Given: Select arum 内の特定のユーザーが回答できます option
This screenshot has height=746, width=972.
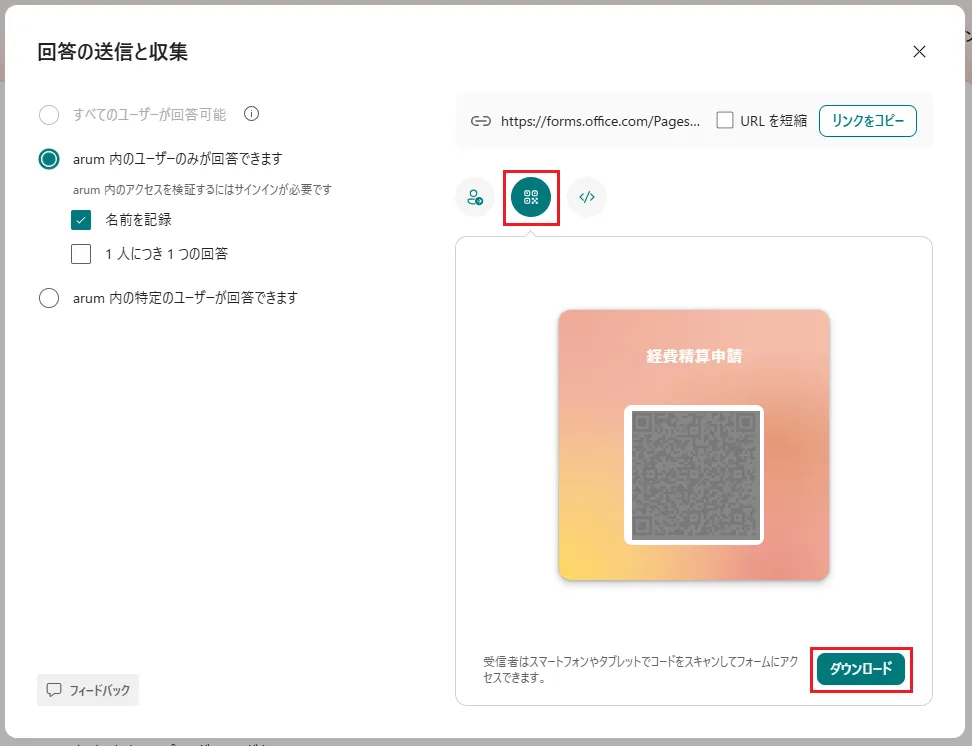Looking at the screenshot, I should click(49, 297).
